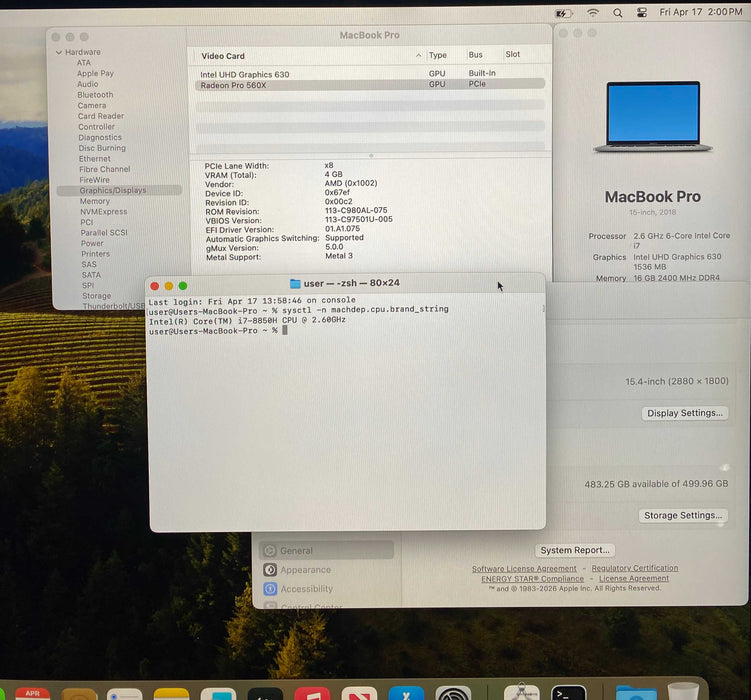751x700 pixels.
Task: Click the battery status icon in menu bar
Action: (x=563, y=13)
